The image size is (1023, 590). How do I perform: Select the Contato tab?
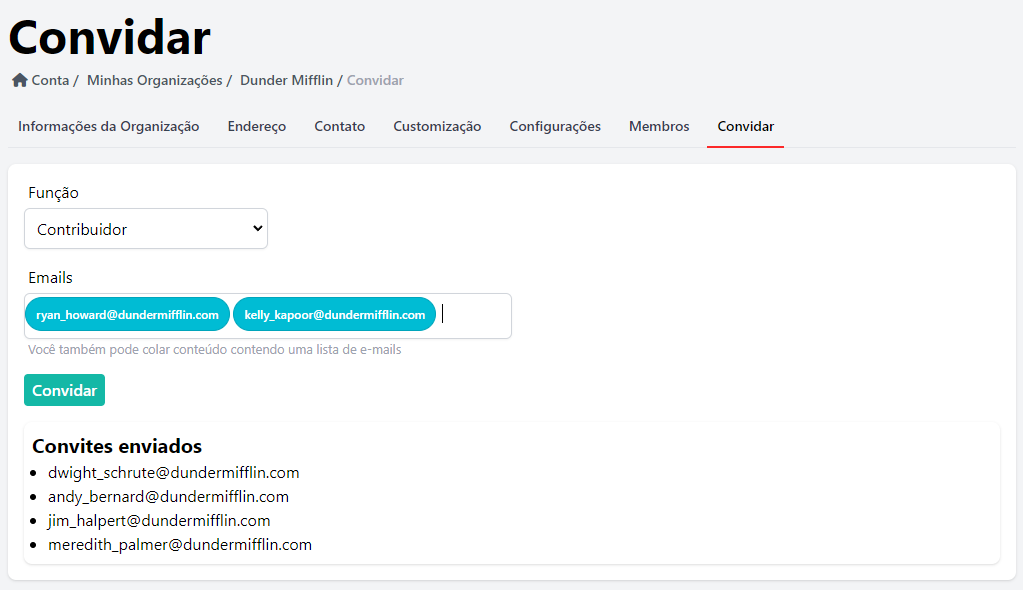[340, 127]
